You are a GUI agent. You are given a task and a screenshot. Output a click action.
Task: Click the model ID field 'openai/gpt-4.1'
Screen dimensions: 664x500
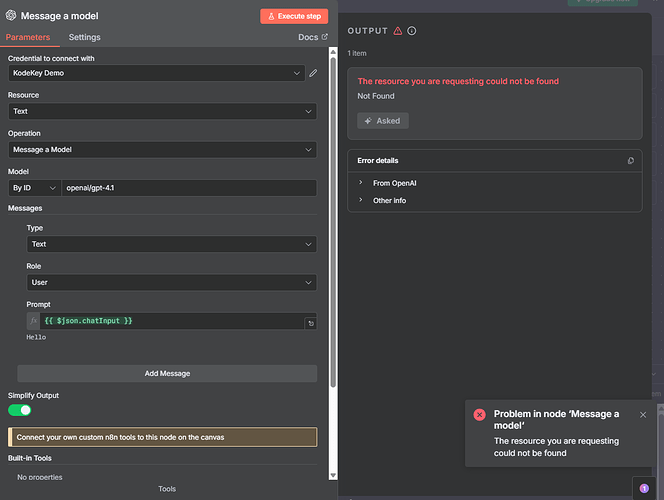coord(188,188)
